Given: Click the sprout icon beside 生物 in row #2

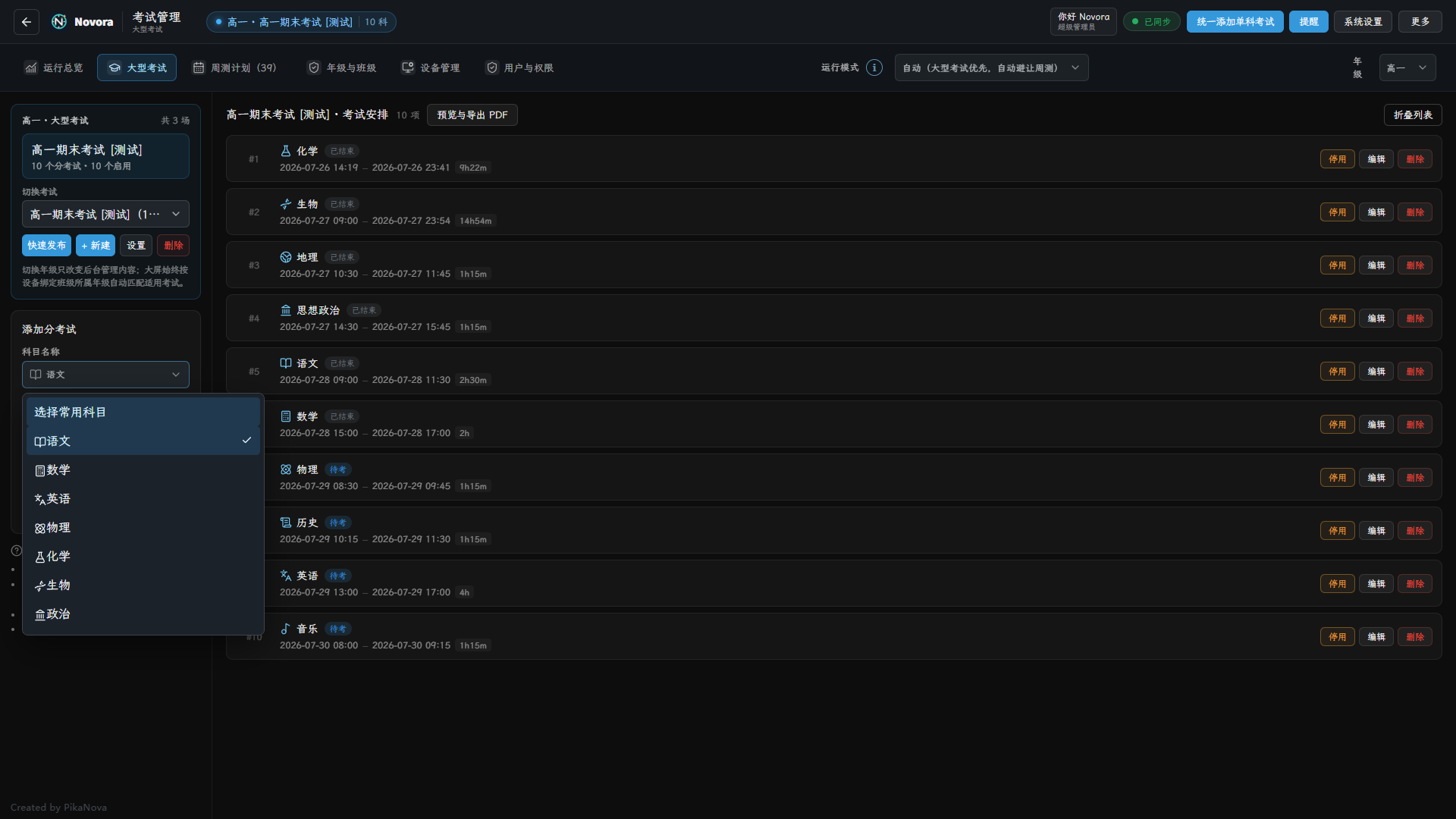Looking at the screenshot, I should coord(286,204).
